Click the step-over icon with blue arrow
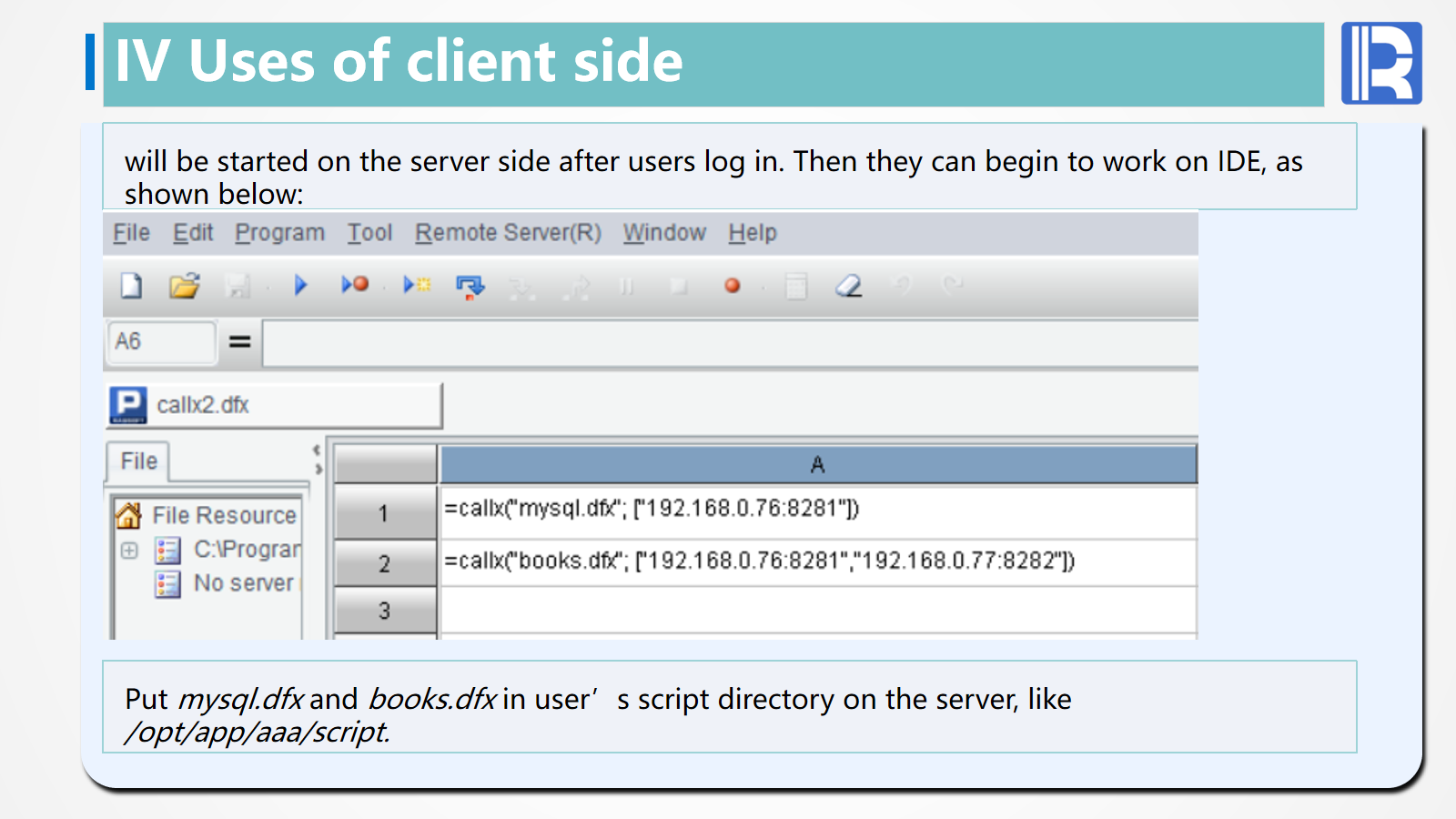 pos(470,287)
